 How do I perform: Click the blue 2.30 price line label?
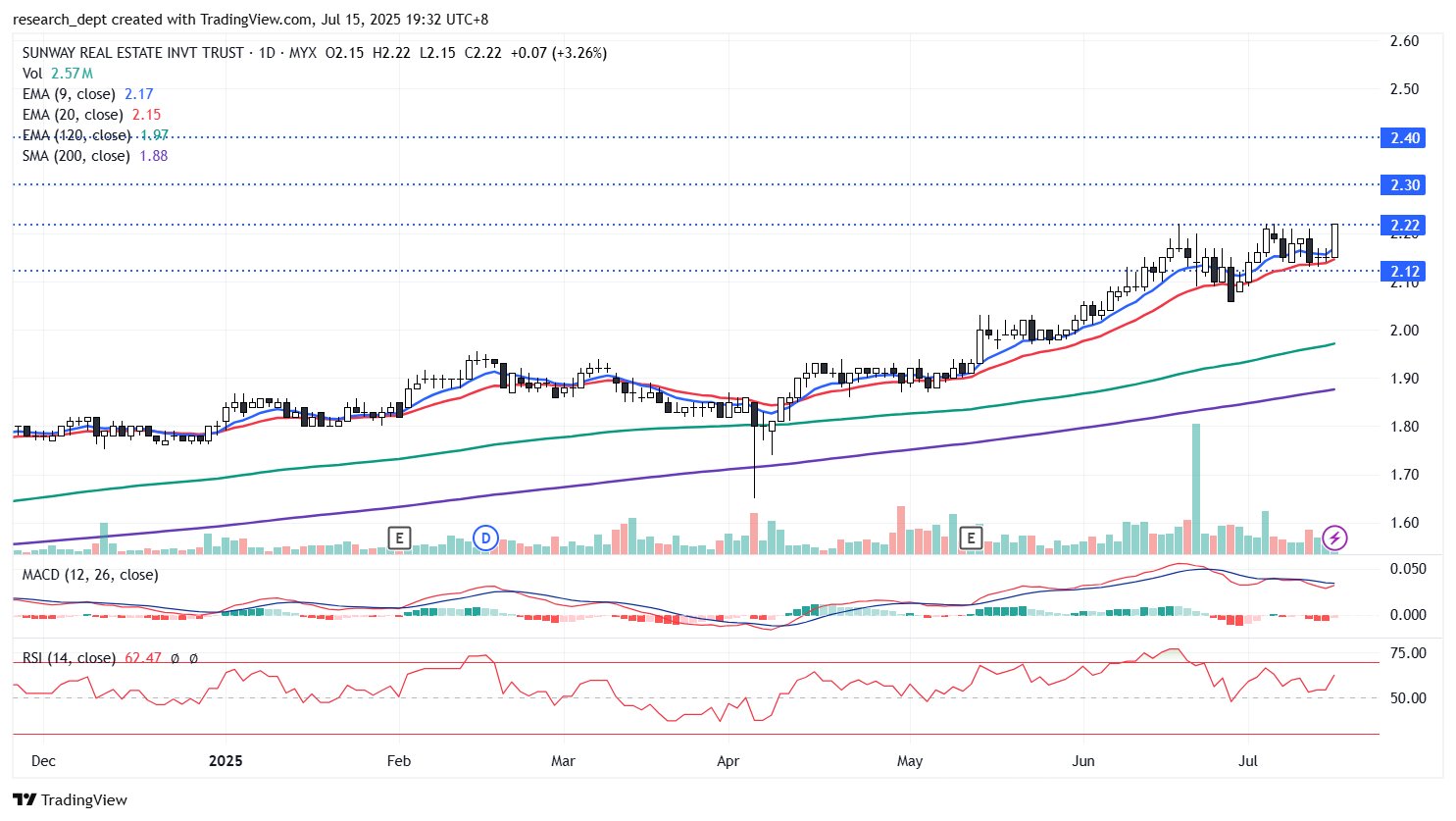click(x=1404, y=185)
